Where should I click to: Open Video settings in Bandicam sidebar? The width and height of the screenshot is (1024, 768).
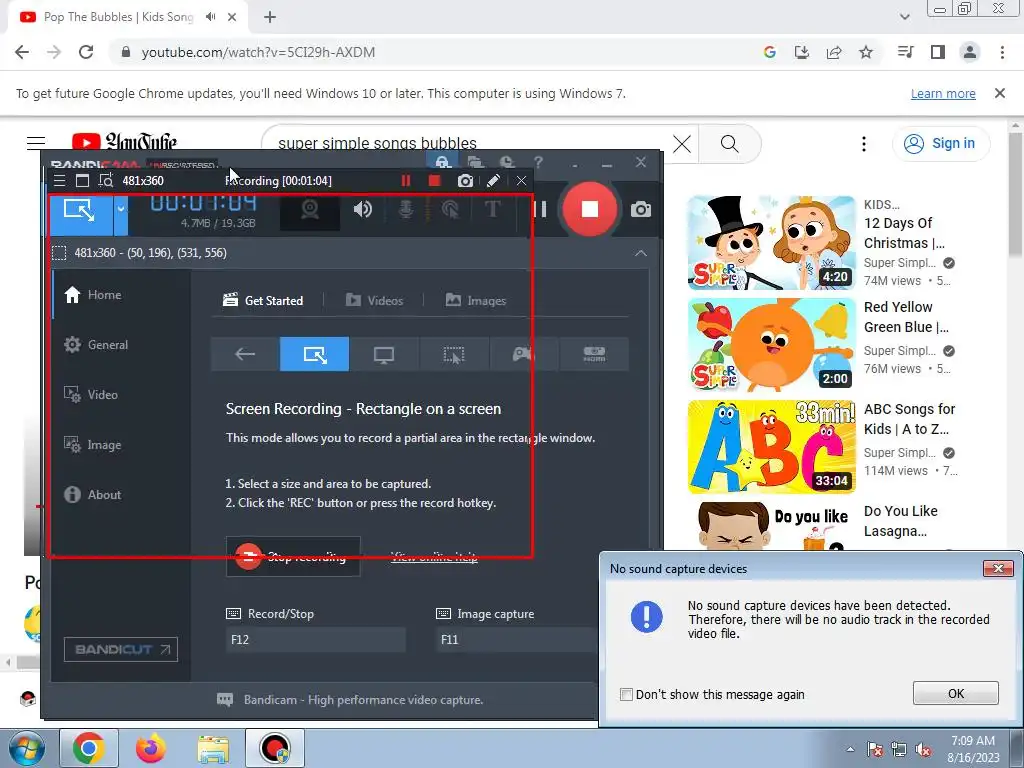tap(91, 394)
